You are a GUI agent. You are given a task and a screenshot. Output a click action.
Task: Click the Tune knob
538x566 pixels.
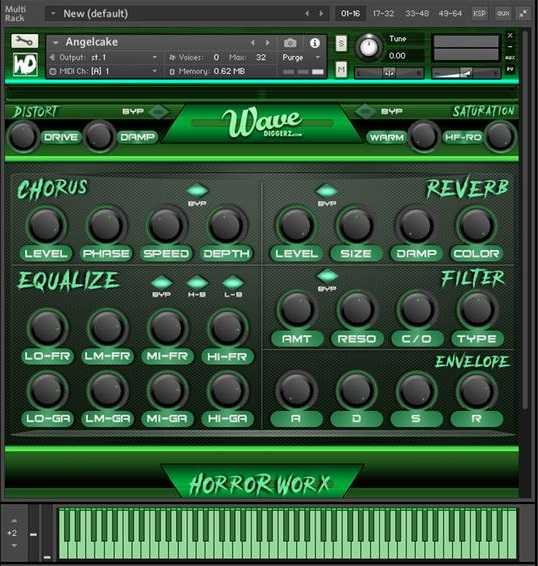(x=369, y=47)
